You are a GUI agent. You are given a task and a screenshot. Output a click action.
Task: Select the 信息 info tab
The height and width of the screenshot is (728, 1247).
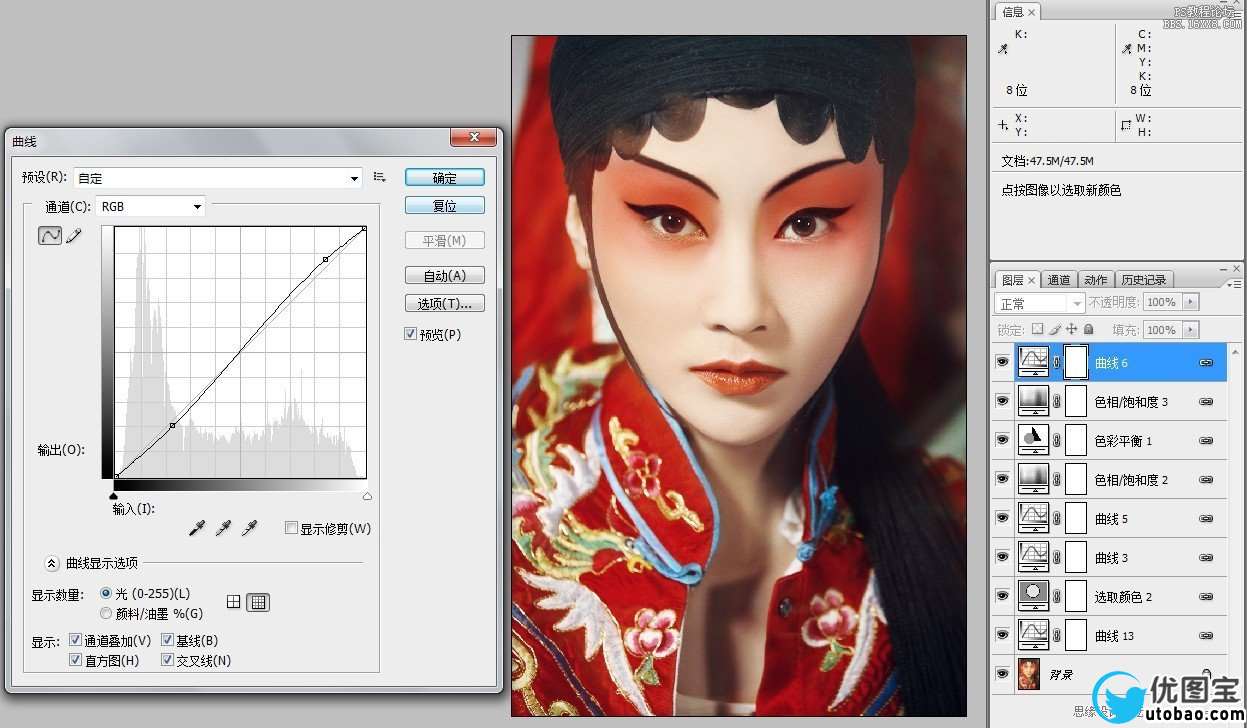tap(1018, 12)
